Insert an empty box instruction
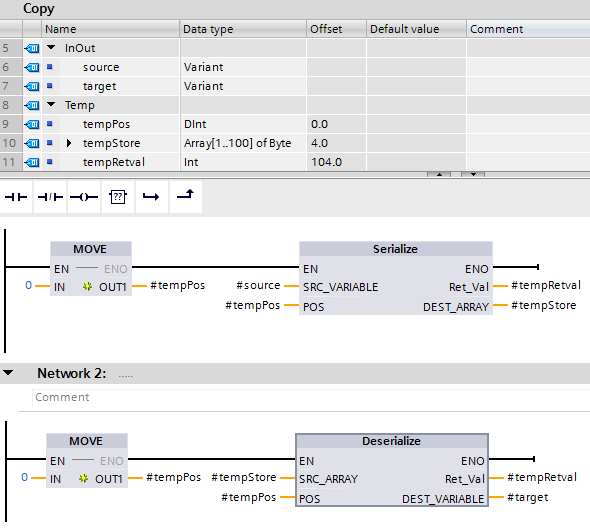590x532 pixels. point(118,197)
